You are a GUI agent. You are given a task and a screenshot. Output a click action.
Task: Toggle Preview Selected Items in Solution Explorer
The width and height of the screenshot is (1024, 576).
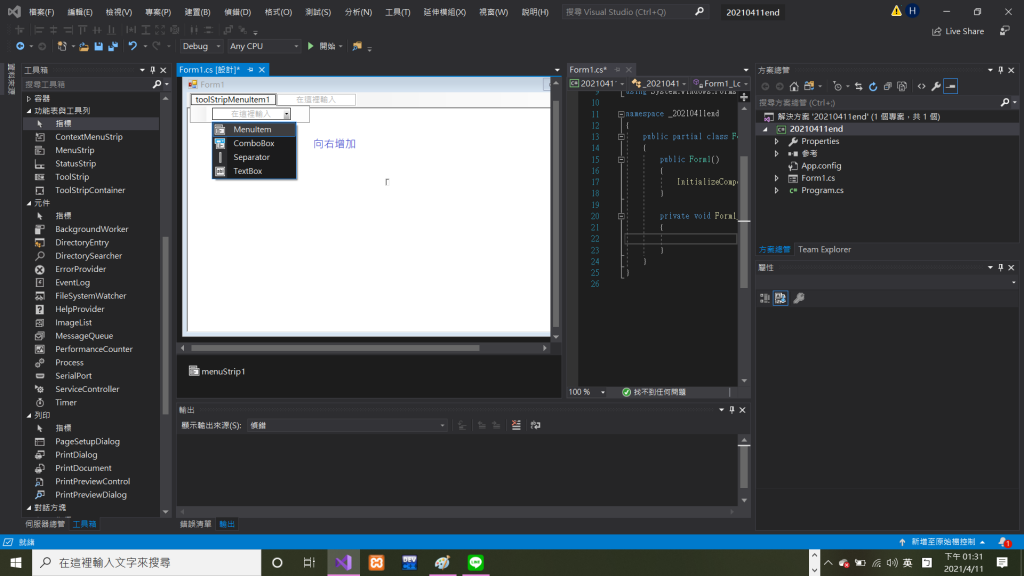pos(951,86)
